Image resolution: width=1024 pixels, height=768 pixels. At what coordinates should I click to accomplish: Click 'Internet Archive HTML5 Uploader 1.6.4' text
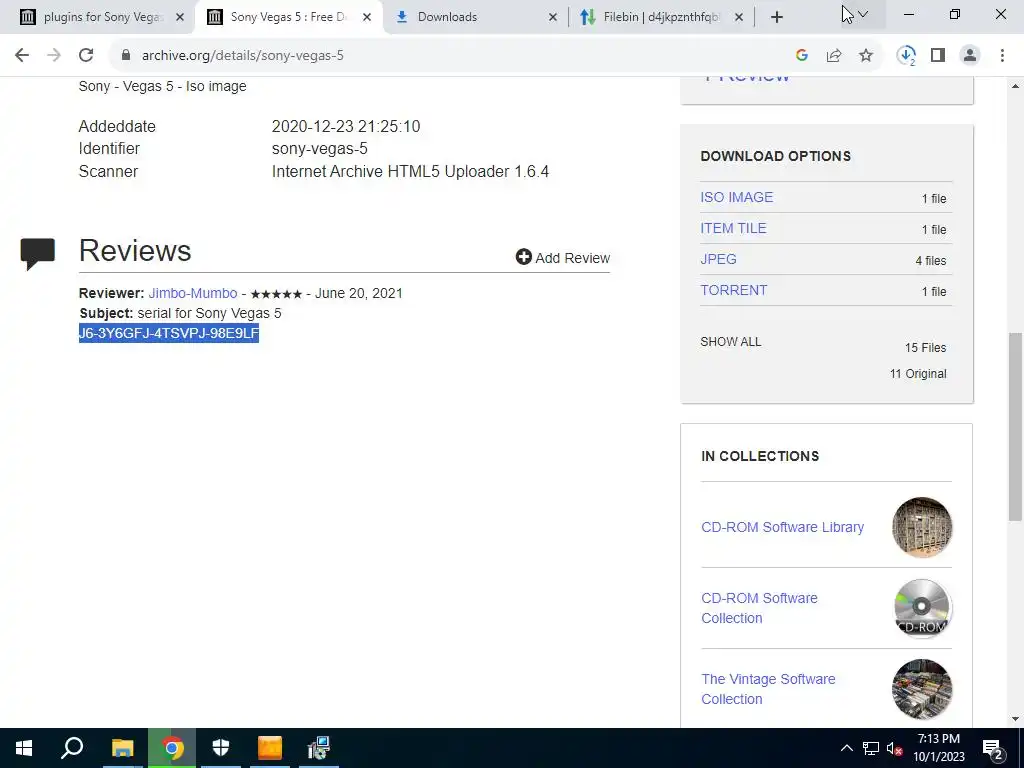pos(410,171)
